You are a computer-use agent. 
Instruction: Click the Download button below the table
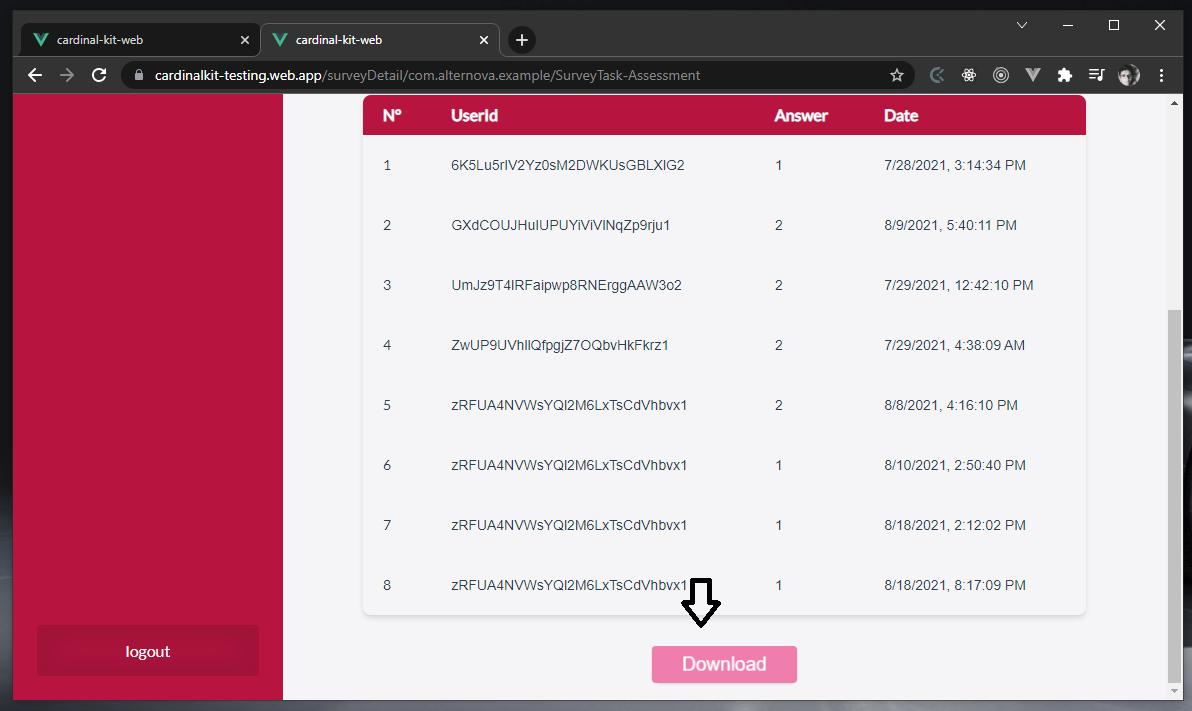(724, 664)
